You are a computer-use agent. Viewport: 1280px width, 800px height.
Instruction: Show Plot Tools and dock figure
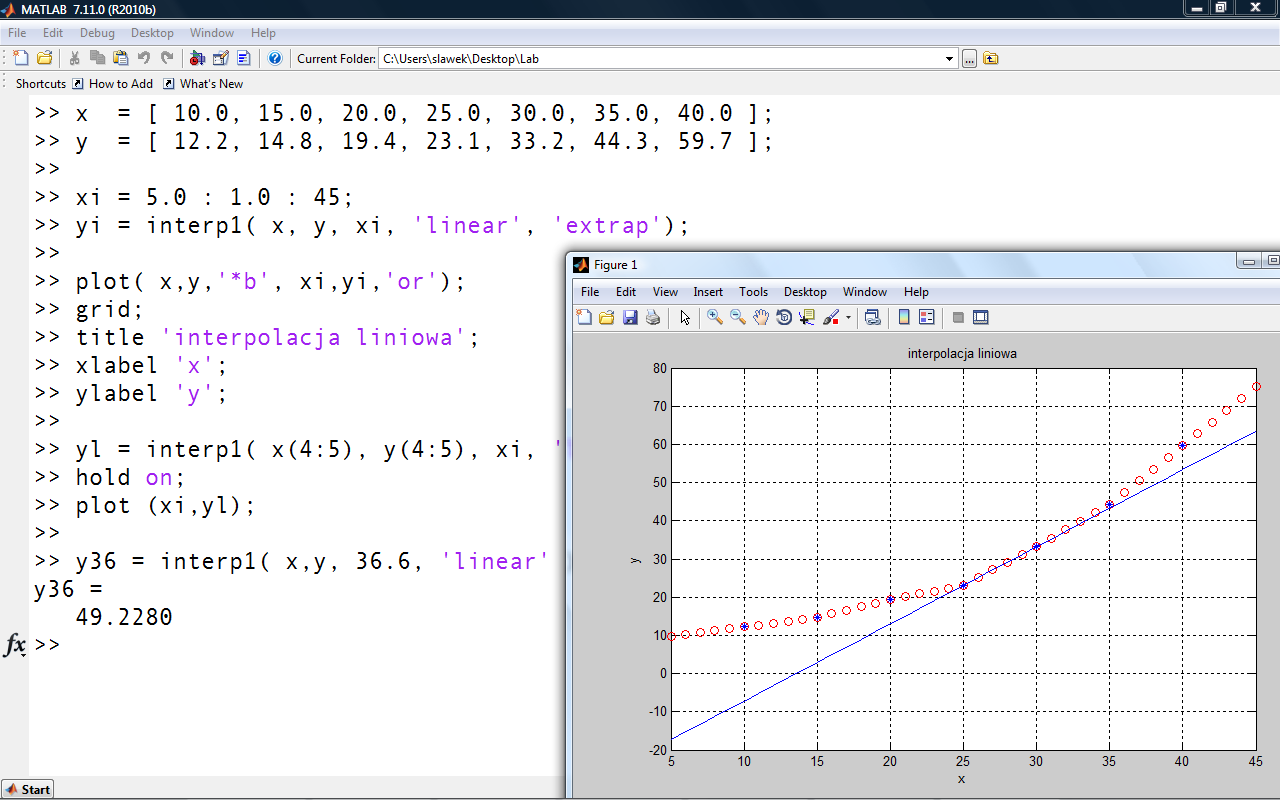981,317
